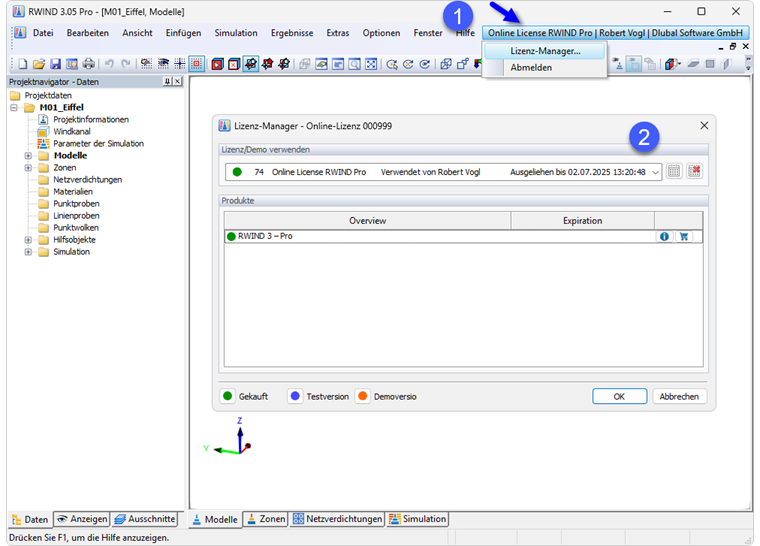Select Punktwolken folder in navigator tree
760x546 pixels.
point(76,227)
